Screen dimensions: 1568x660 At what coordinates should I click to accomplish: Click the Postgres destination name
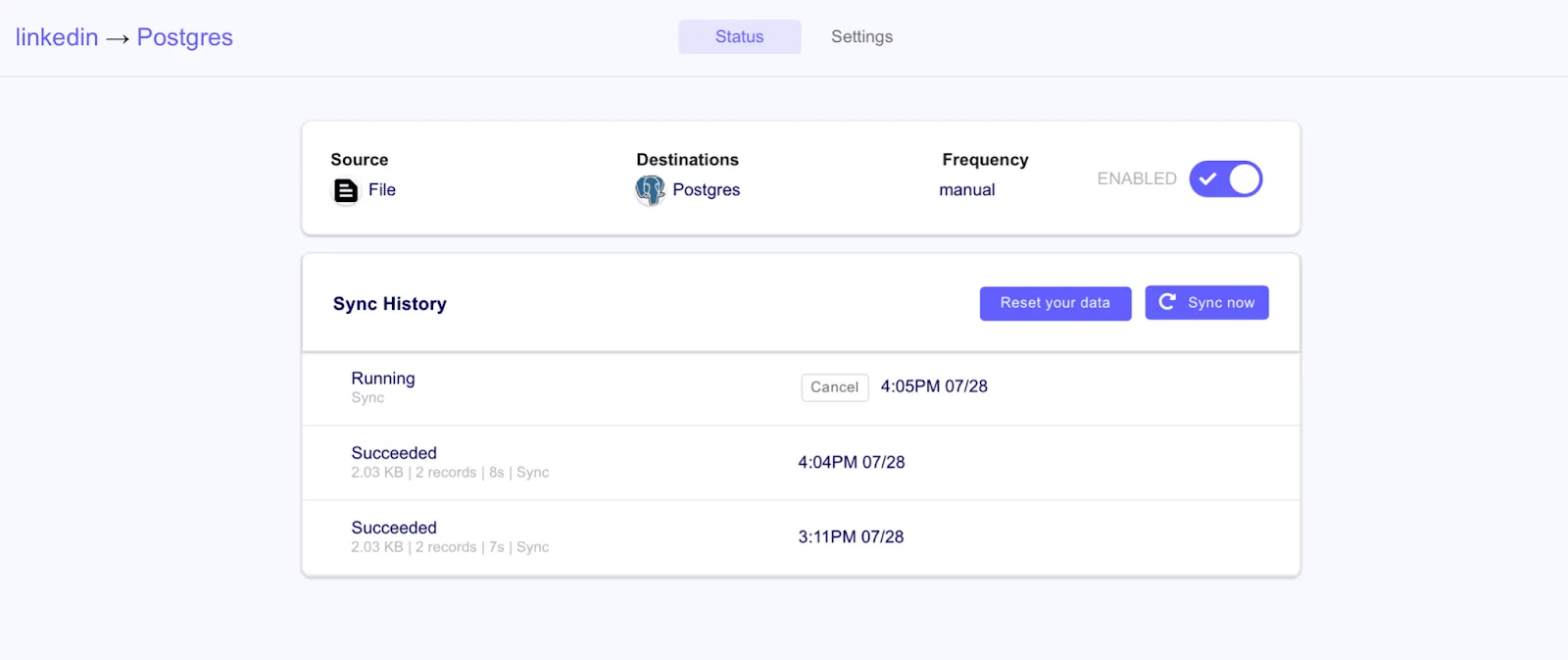point(707,190)
